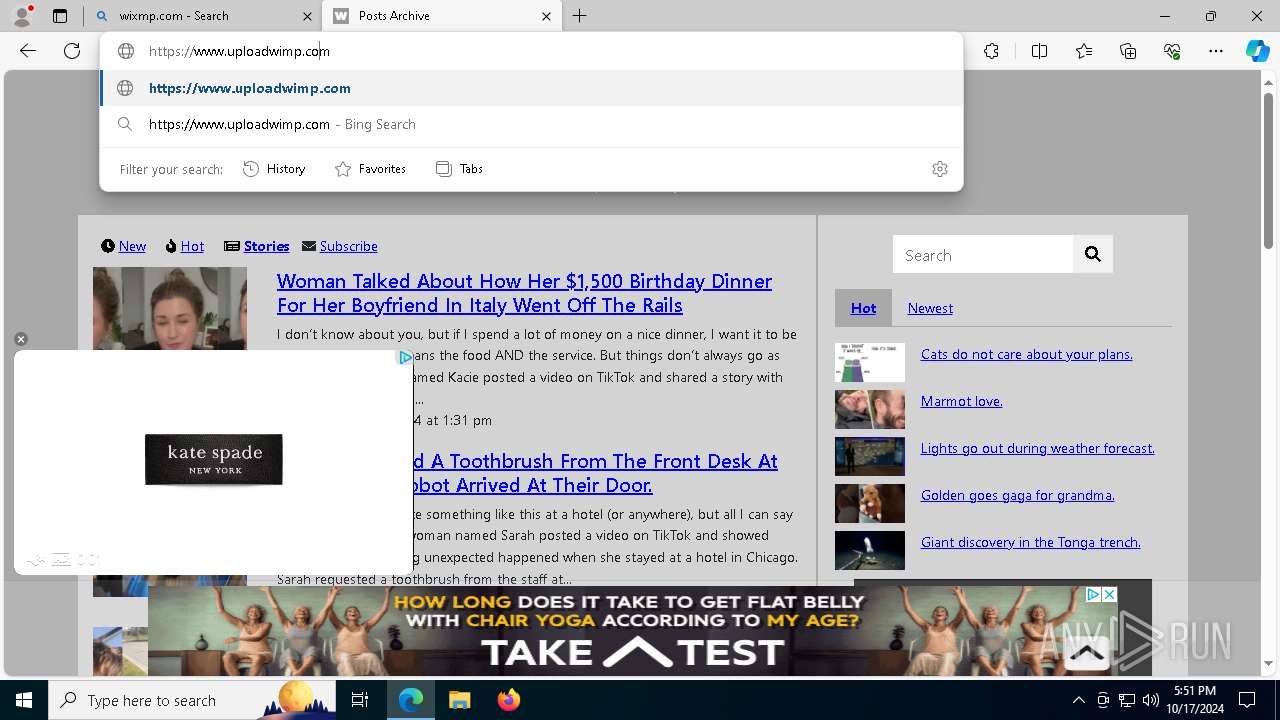
Task: Choose the Bing Search suggestion row
Action: point(531,124)
